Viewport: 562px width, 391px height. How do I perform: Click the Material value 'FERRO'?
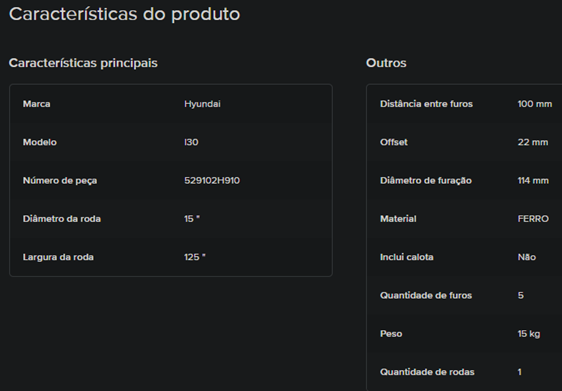[533, 219]
